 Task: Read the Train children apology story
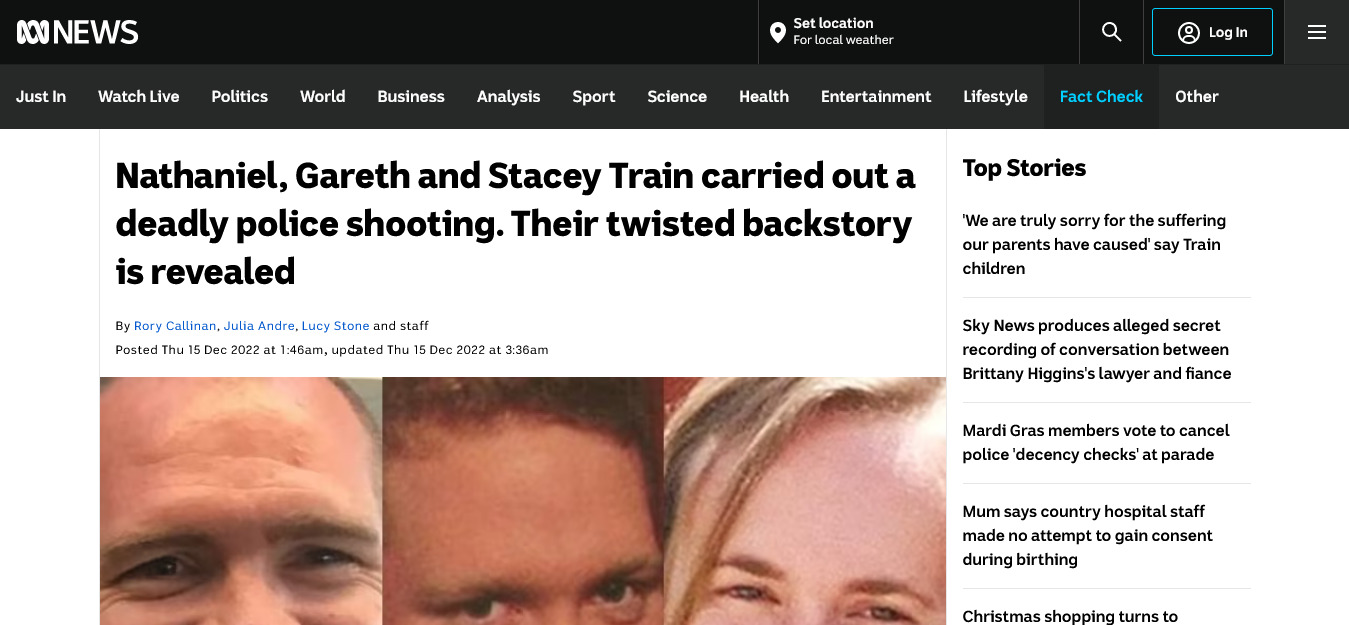(x=1094, y=244)
